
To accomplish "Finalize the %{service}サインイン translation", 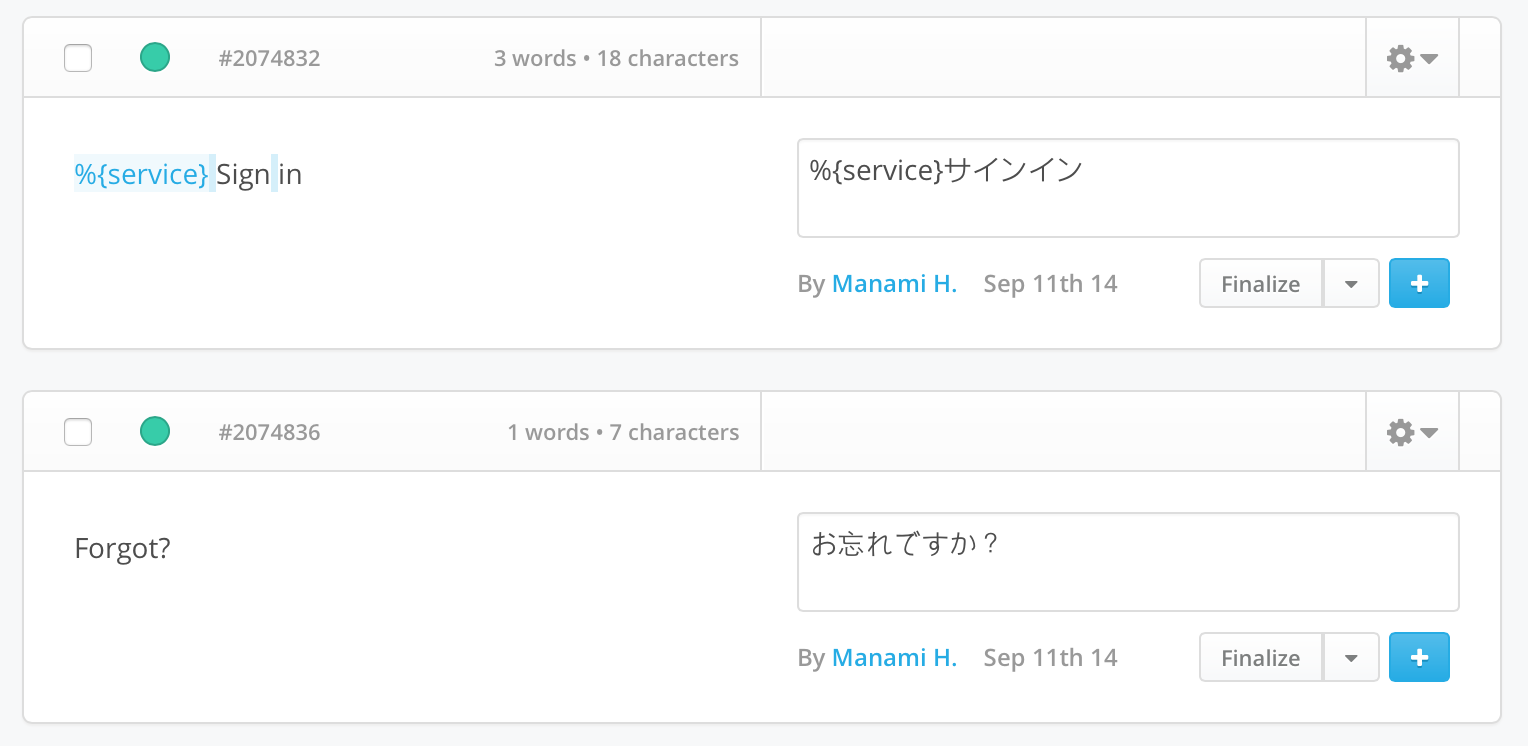I will coord(1261,283).
